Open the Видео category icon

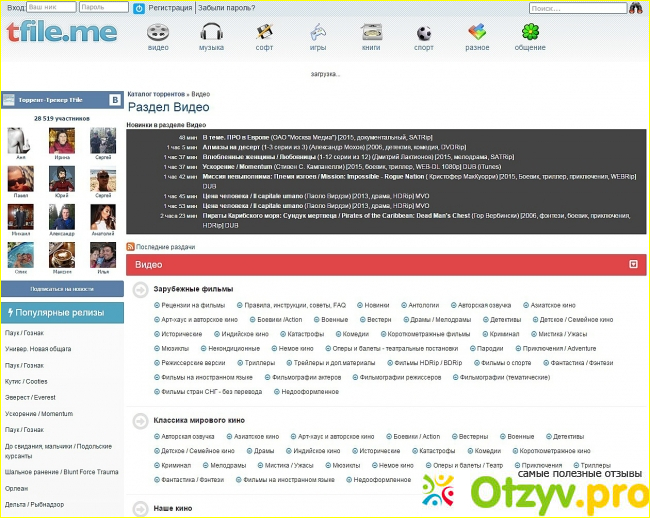point(158,32)
